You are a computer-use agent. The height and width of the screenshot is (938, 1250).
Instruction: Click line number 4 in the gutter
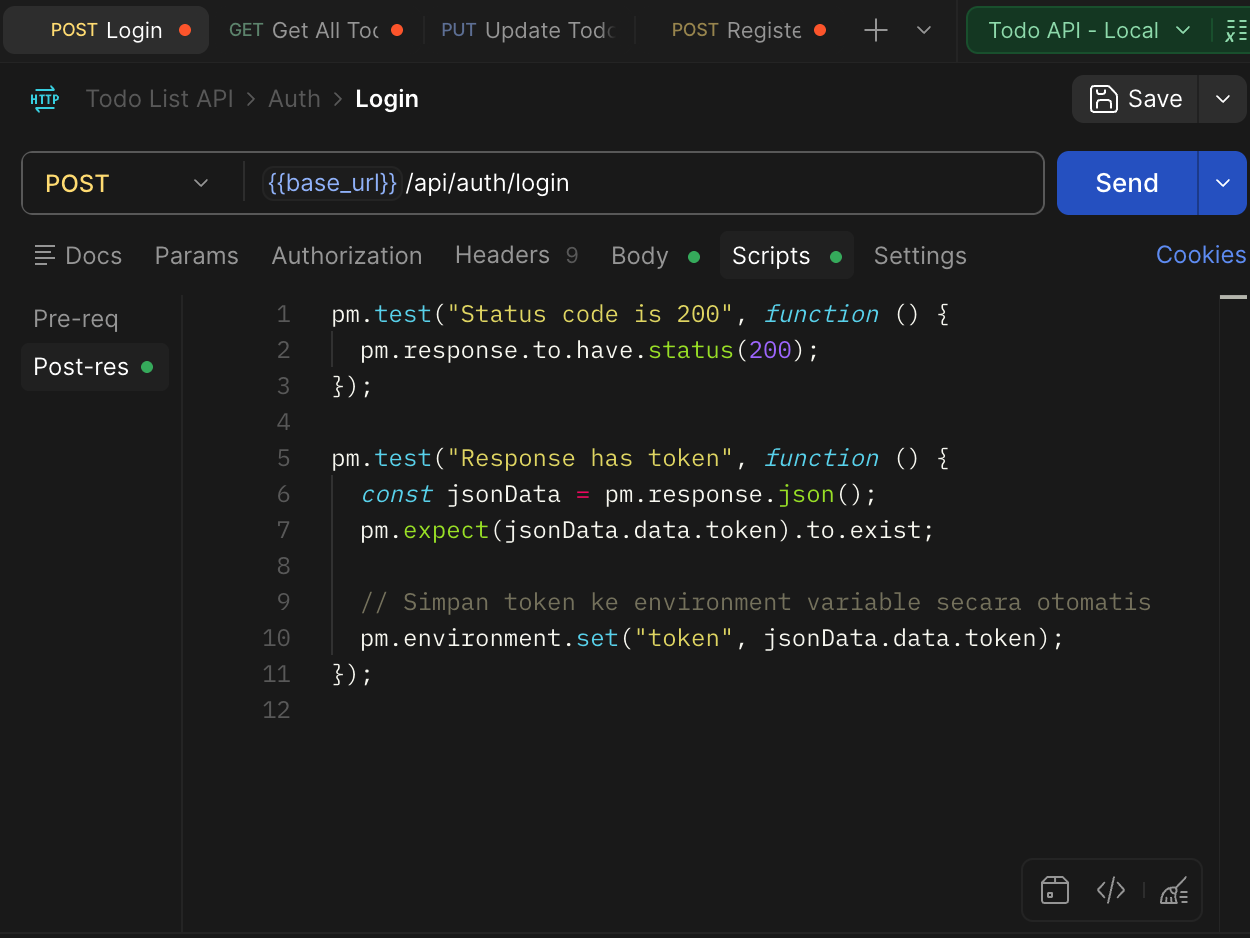tap(283, 422)
